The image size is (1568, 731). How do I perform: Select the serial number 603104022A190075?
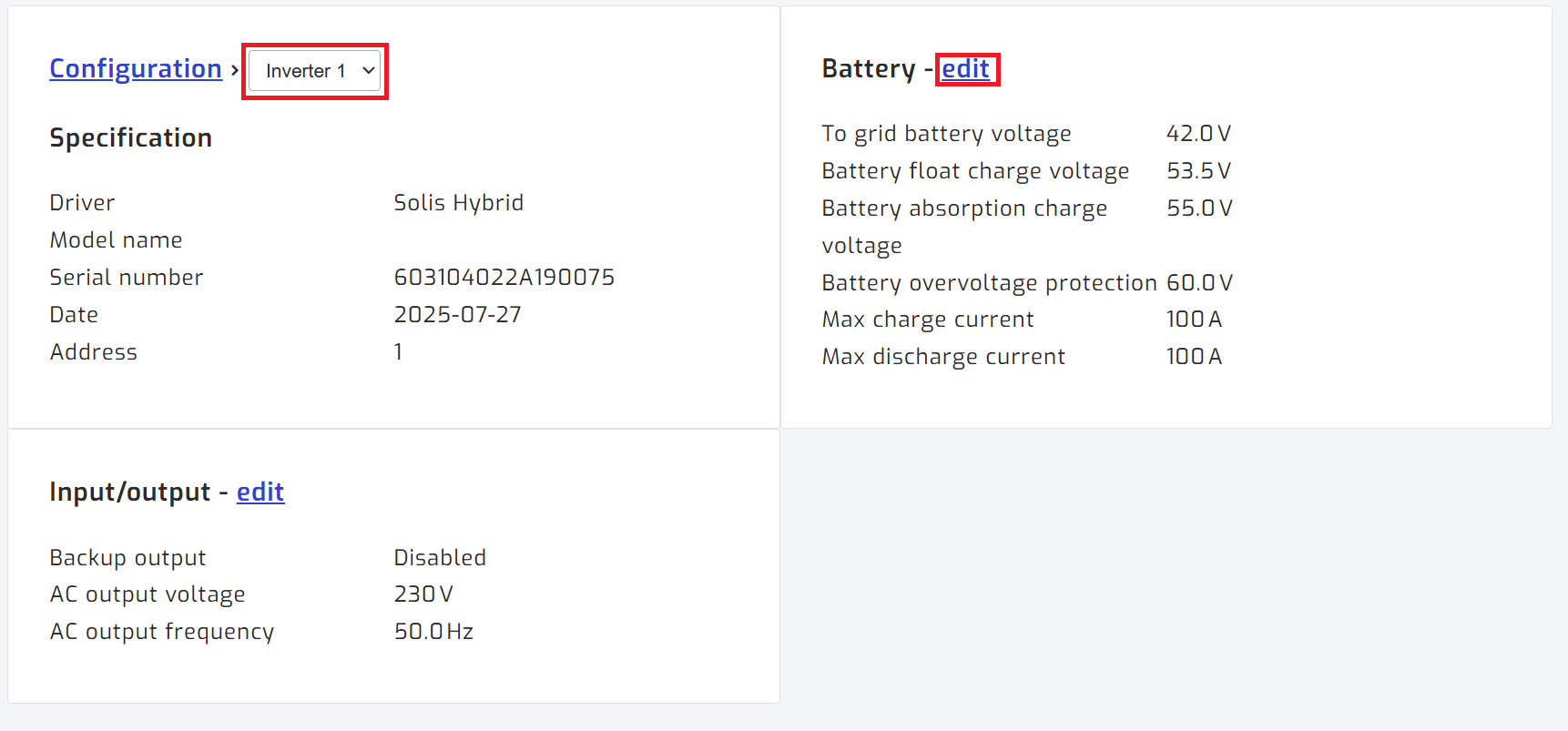(504, 277)
